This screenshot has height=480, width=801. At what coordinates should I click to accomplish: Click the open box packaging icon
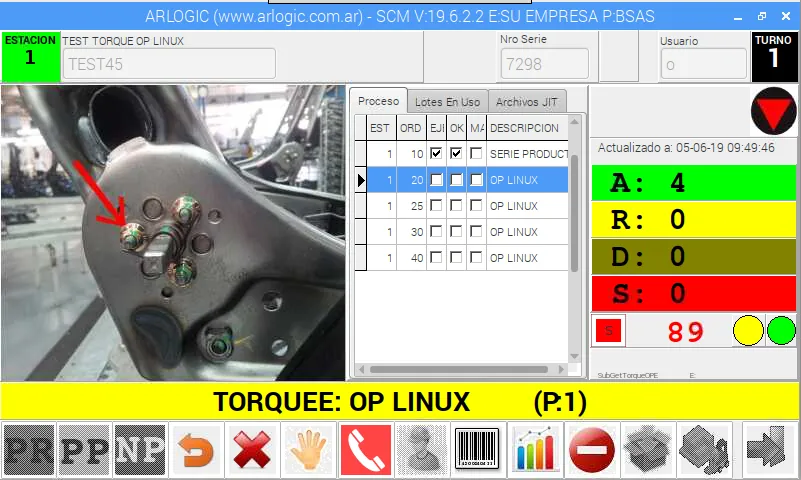pyautogui.click(x=647, y=450)
